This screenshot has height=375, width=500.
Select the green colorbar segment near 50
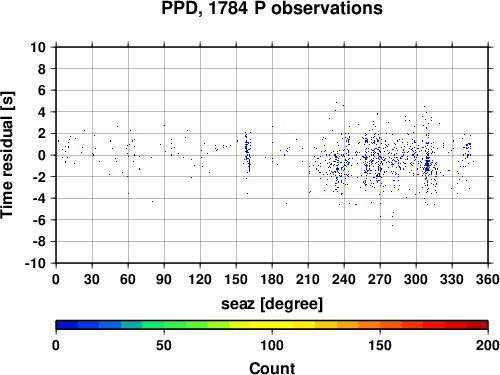tap(174, 325)
